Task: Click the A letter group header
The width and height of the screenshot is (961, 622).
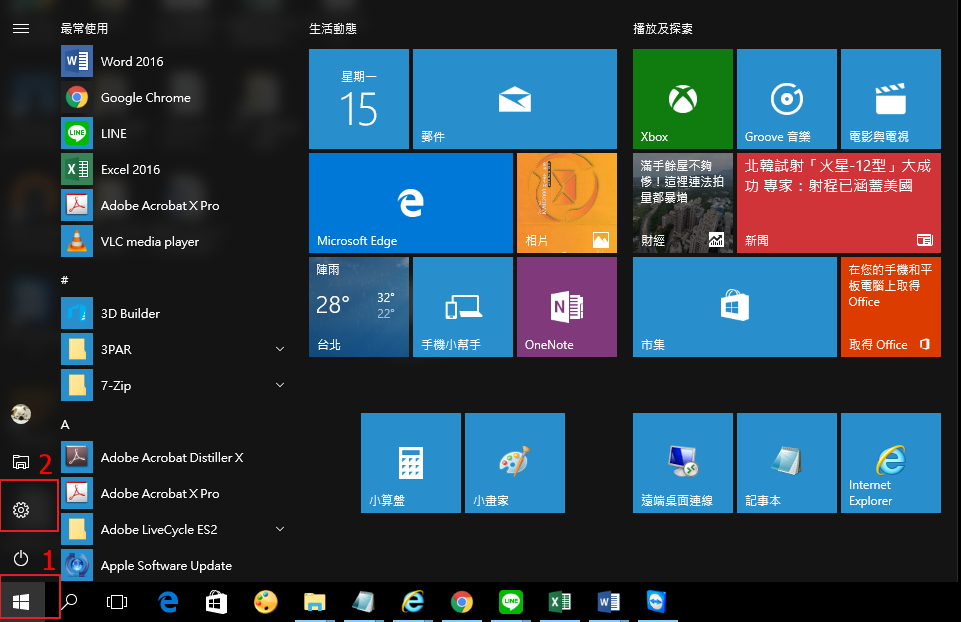Action: pos(65,424)
